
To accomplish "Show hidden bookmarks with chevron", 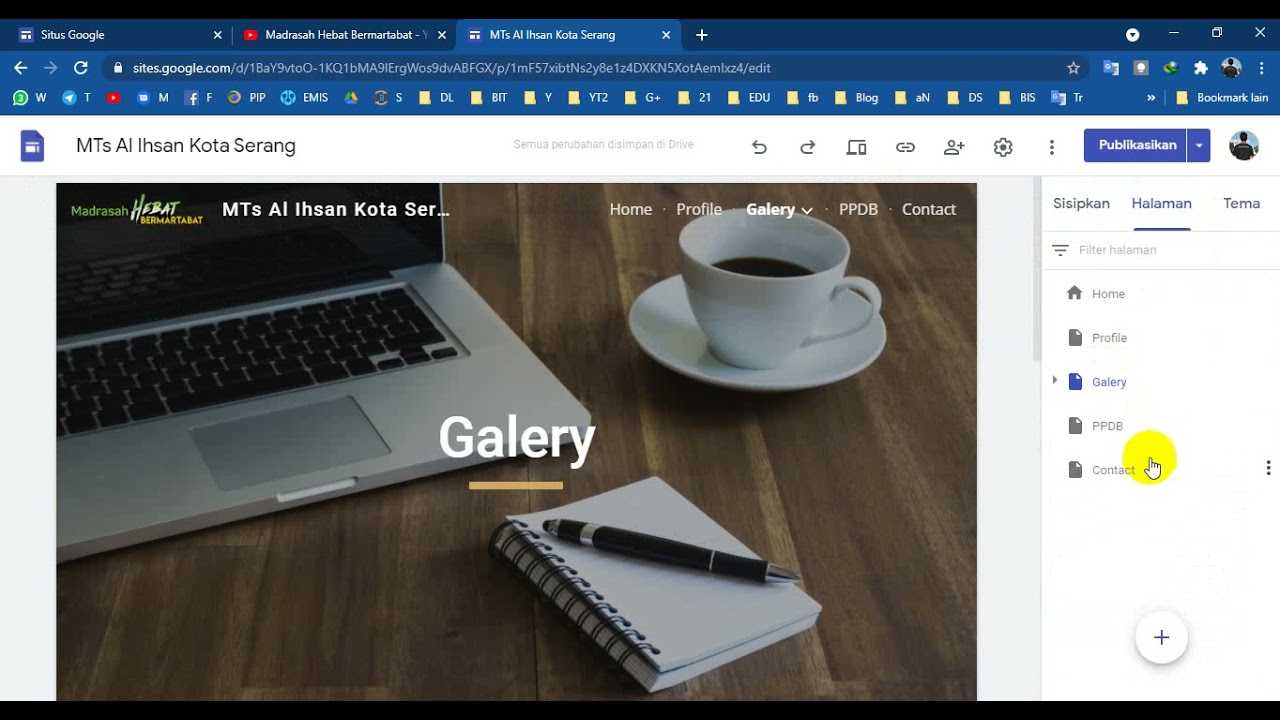I will (1151, 98).
